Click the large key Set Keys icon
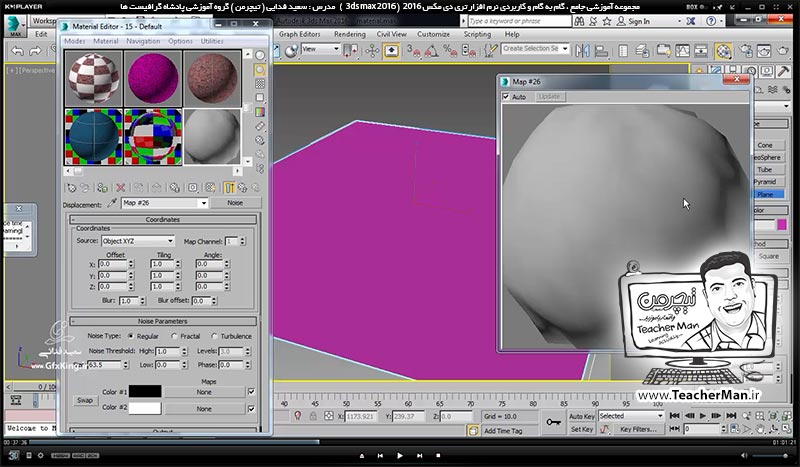800x467 pixels. pyautogui.click(x=553, y=422)
